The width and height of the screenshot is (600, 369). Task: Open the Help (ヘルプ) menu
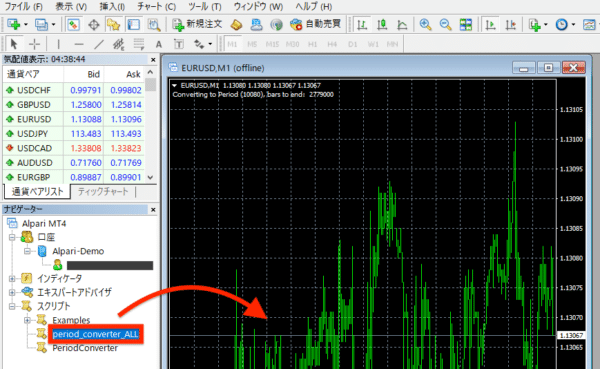[314, 7]
